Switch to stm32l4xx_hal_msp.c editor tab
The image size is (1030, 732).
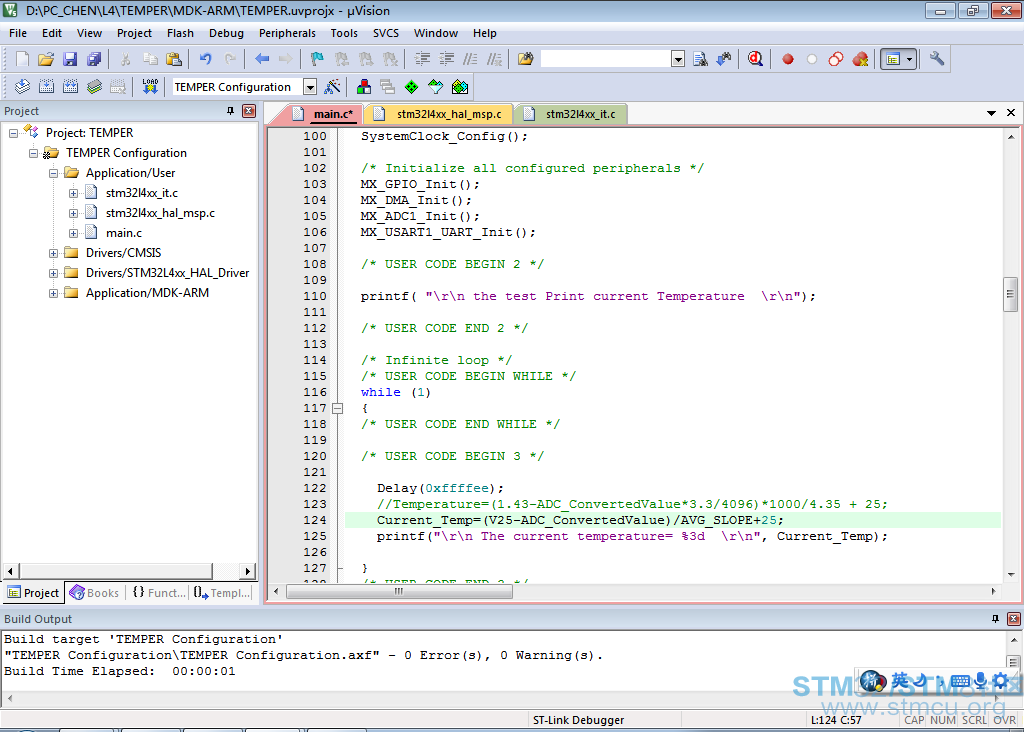point(441,114)
